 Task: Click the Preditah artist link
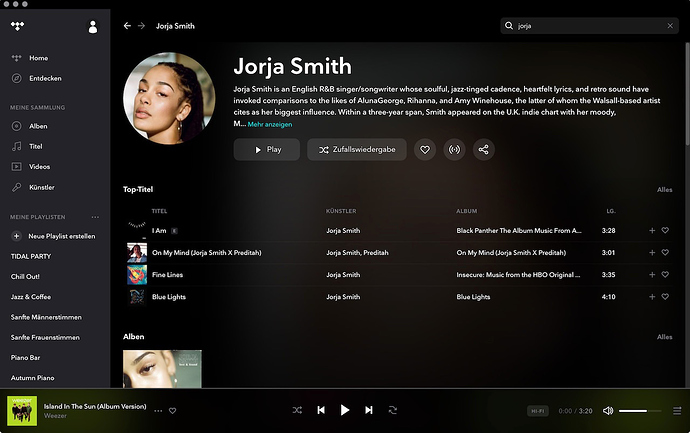[376, 253]
